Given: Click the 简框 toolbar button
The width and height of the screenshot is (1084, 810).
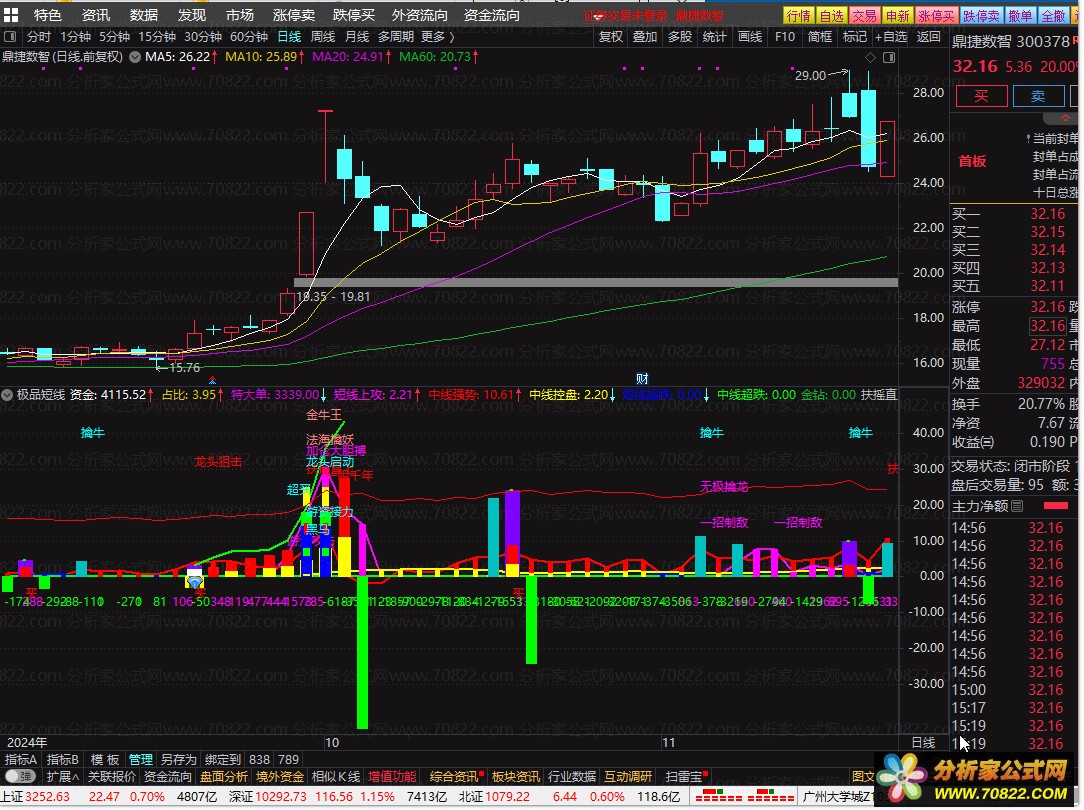Looking at the screenshot, I should 820,37.
